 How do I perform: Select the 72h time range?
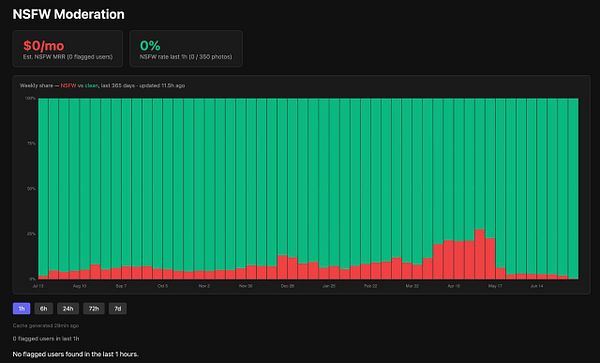[x=94, y=308]
